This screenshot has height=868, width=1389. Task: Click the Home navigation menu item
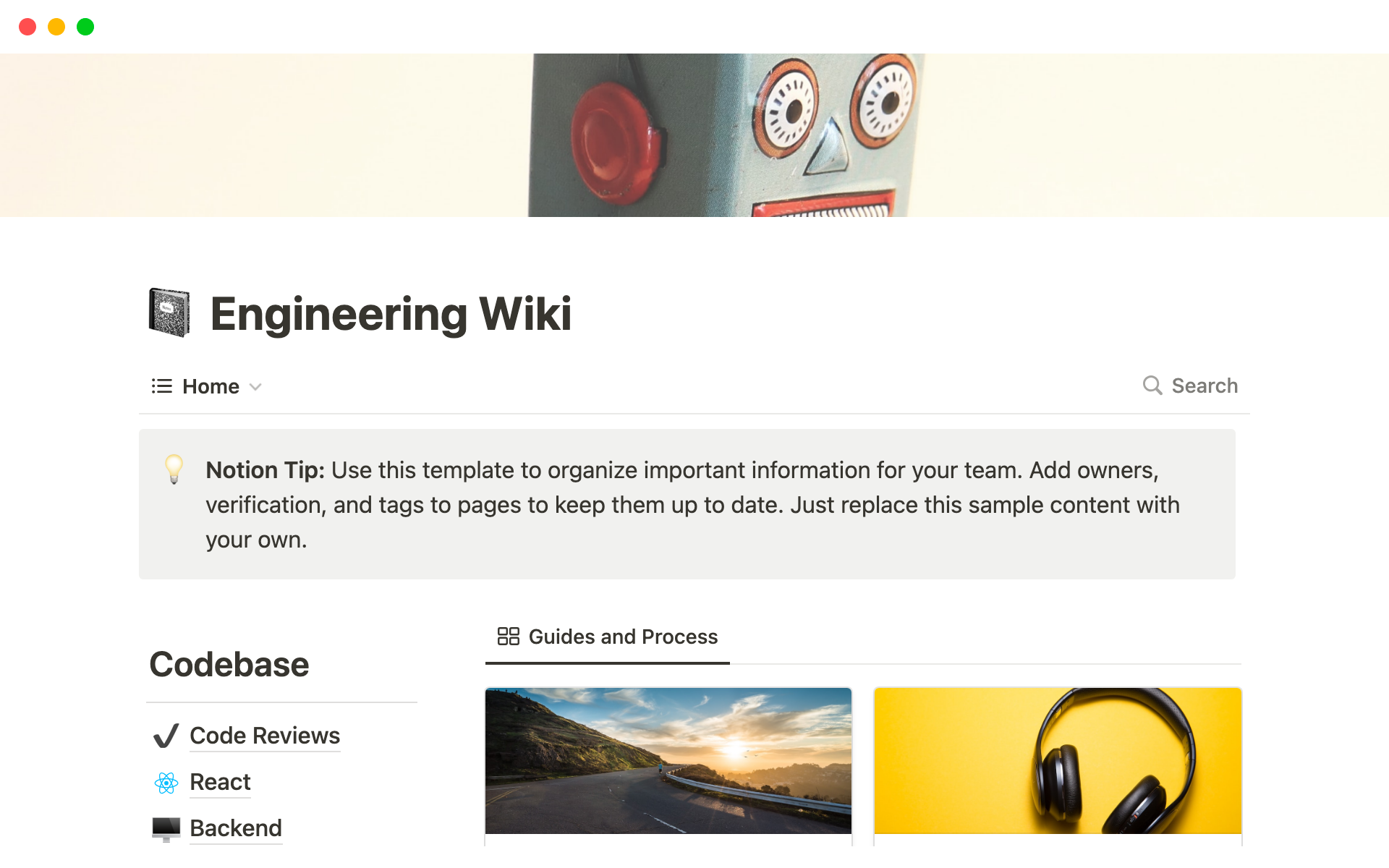pos(210,386)
